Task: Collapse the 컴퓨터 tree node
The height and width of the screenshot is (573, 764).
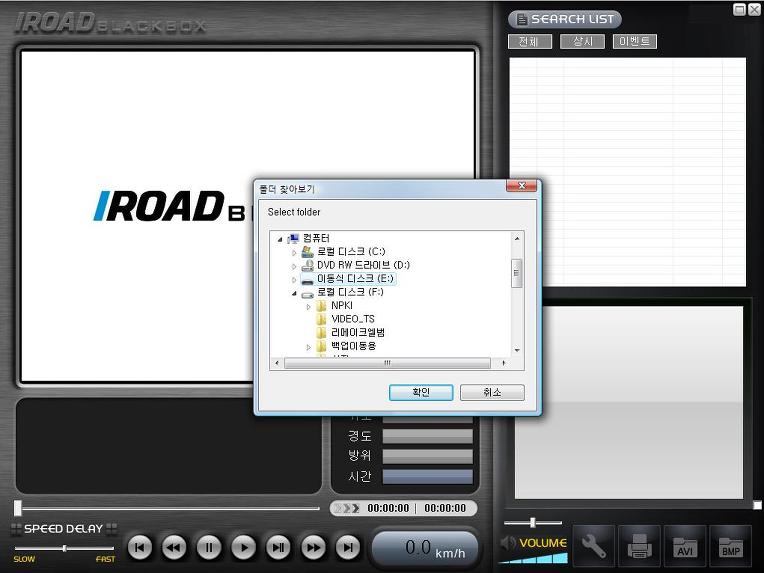Action: coord(280,239)
